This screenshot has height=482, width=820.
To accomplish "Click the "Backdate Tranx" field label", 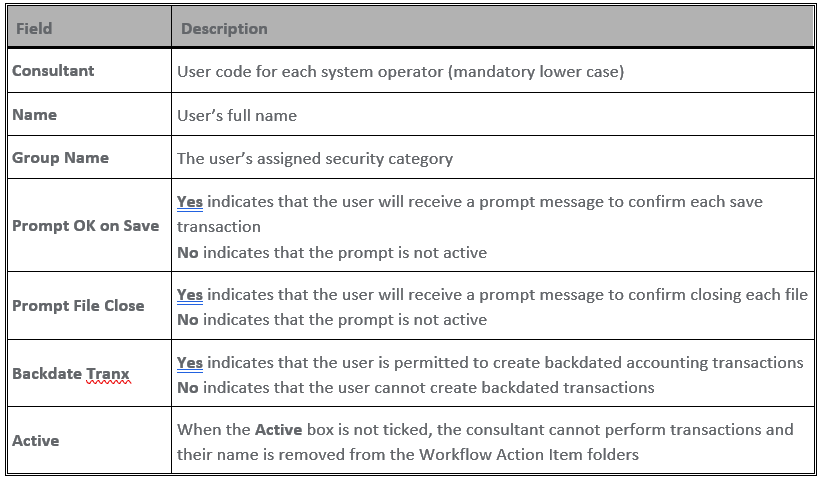I will (70, 374).
